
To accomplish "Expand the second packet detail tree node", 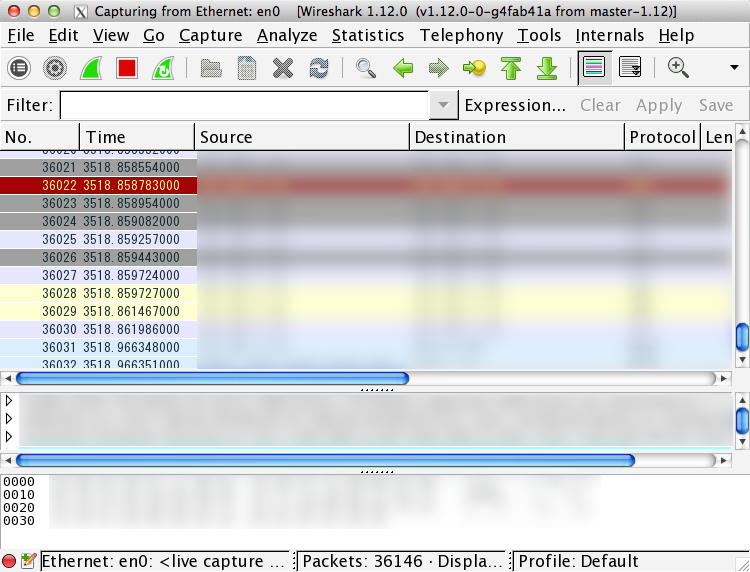I will tap(9, 418).
